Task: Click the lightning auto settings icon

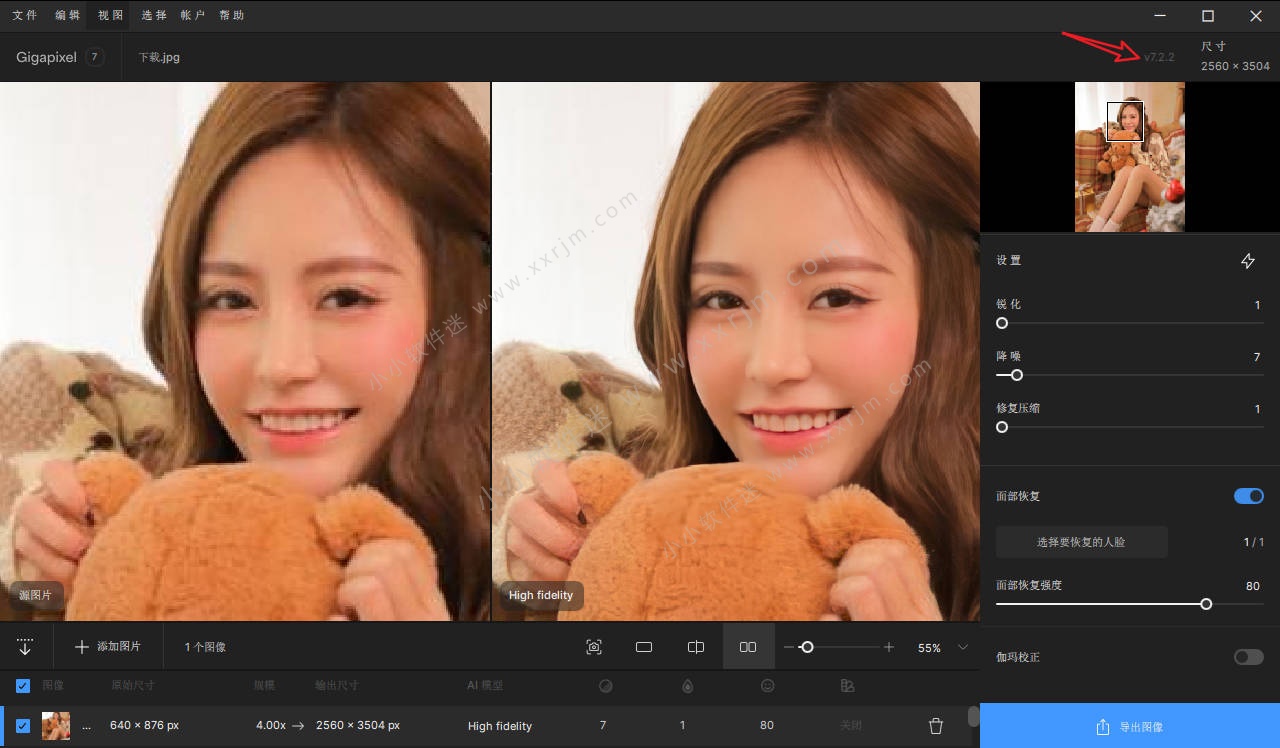Action: tap(1248, 261)
